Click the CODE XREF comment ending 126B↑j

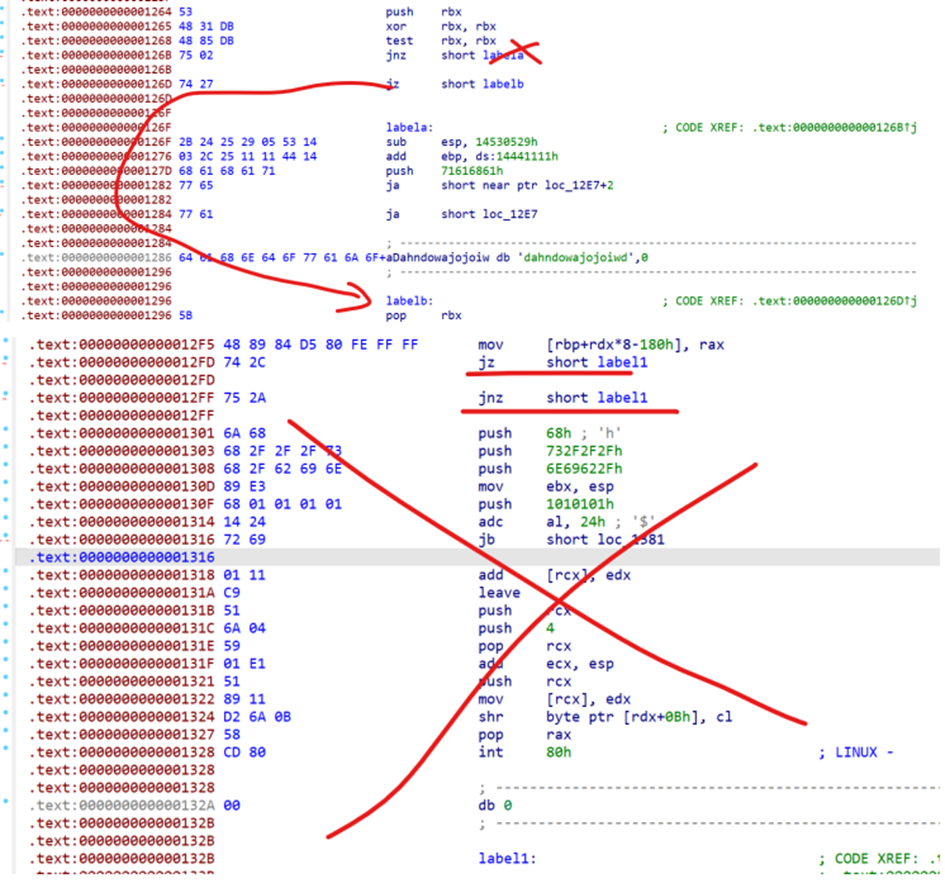pyautogui.click(x=790, y=127)
